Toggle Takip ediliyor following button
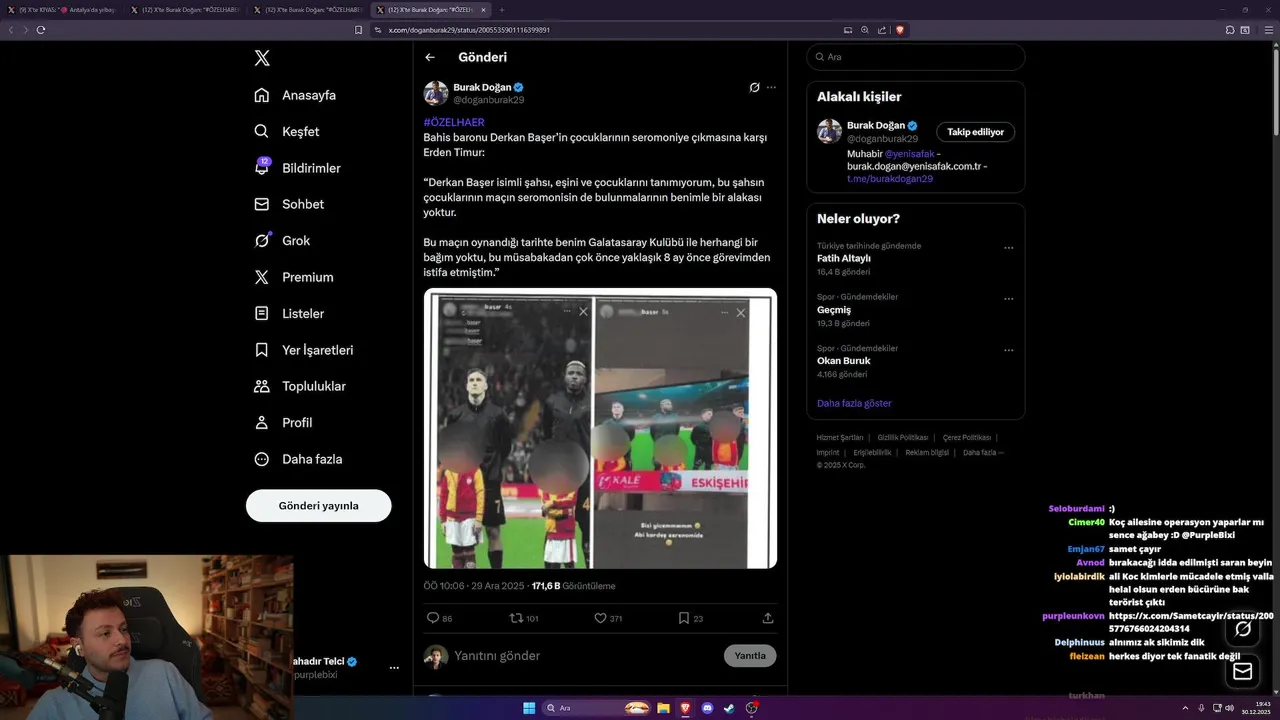 point(975,132)
